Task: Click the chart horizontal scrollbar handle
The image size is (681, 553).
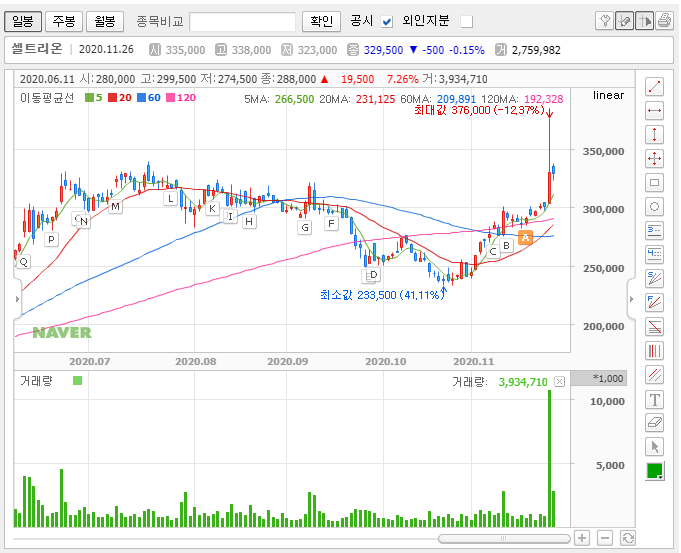Action: 504,539
